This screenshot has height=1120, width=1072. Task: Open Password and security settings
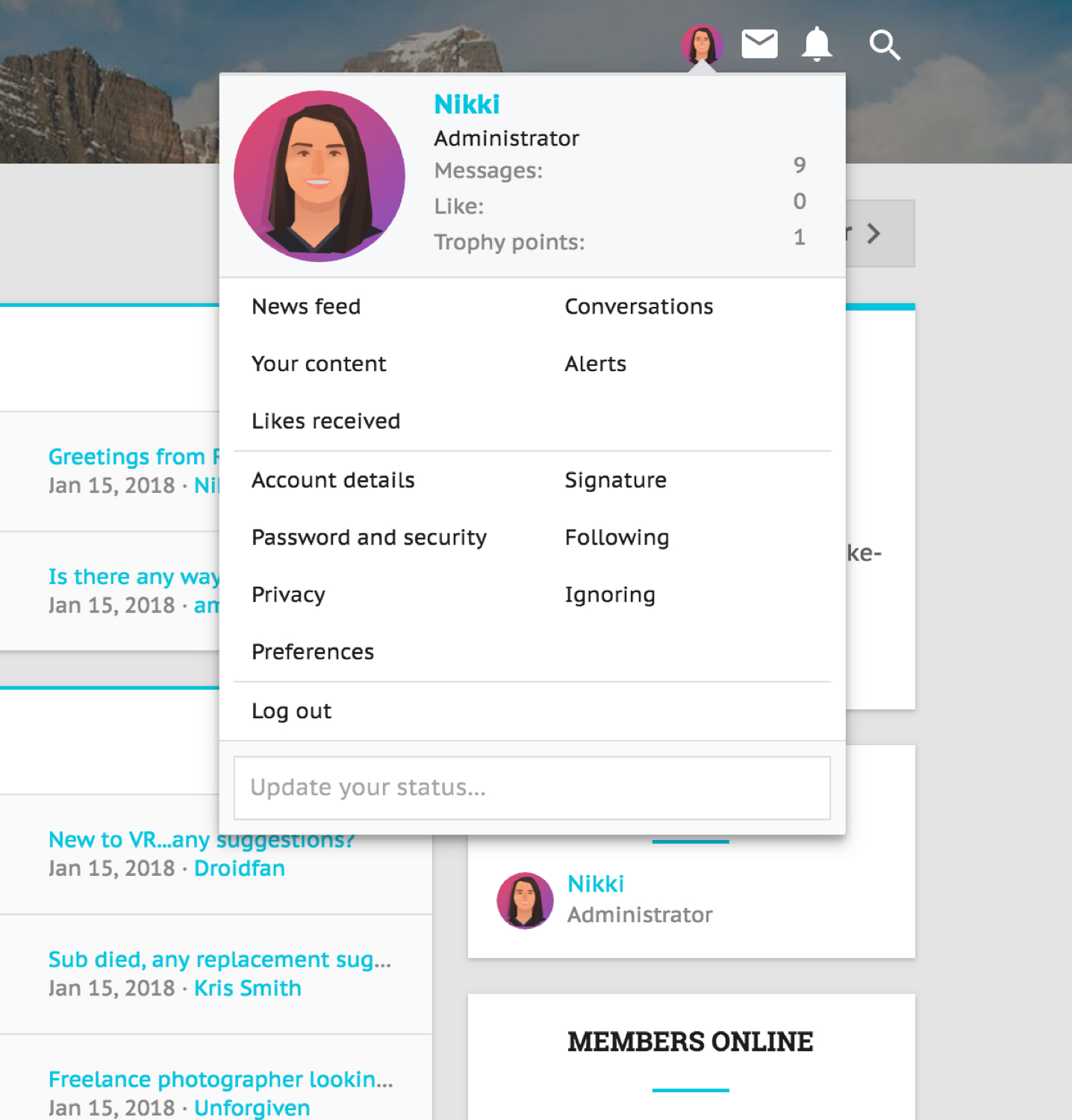[x=369, y=538]
